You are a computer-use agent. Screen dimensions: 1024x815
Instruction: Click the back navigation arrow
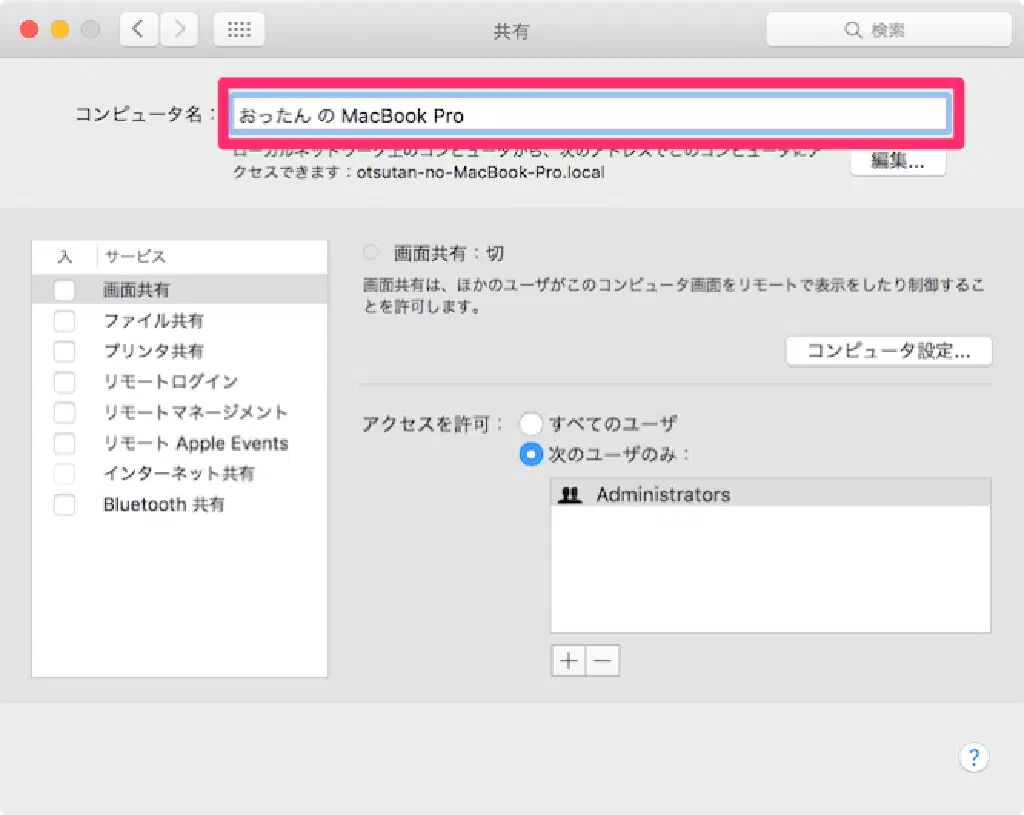pos(138,30)
